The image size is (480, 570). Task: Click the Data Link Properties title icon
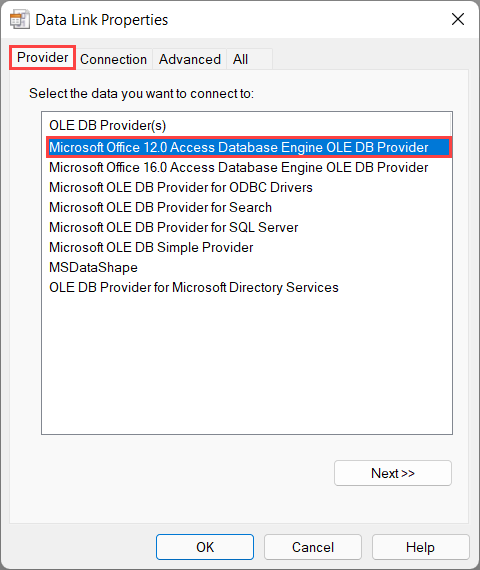click(x=19, y=20)
